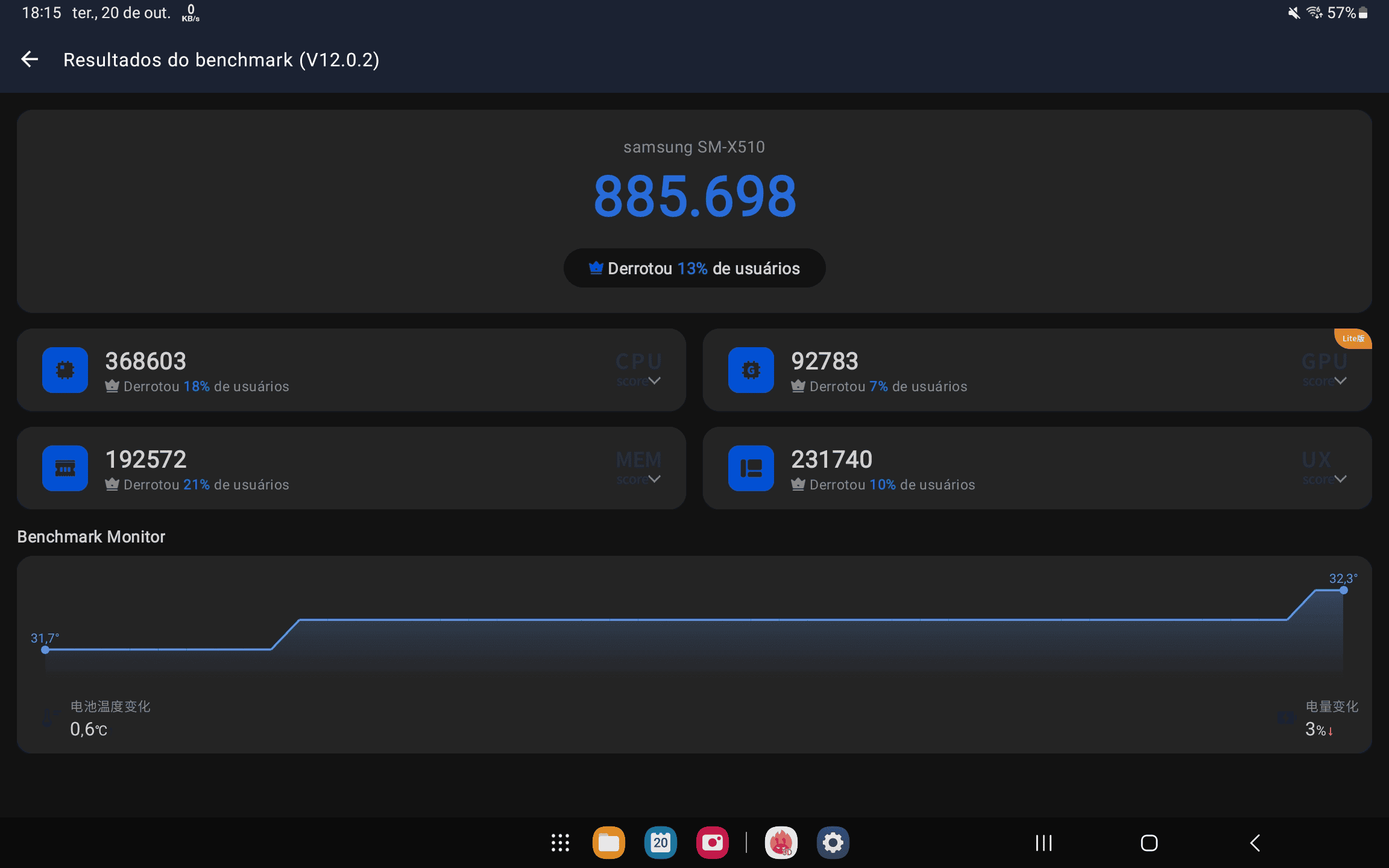This screenshot has width=1389, height=868.
Task: Open the AnTuTu 3D app icon
Action: (781, 843)
